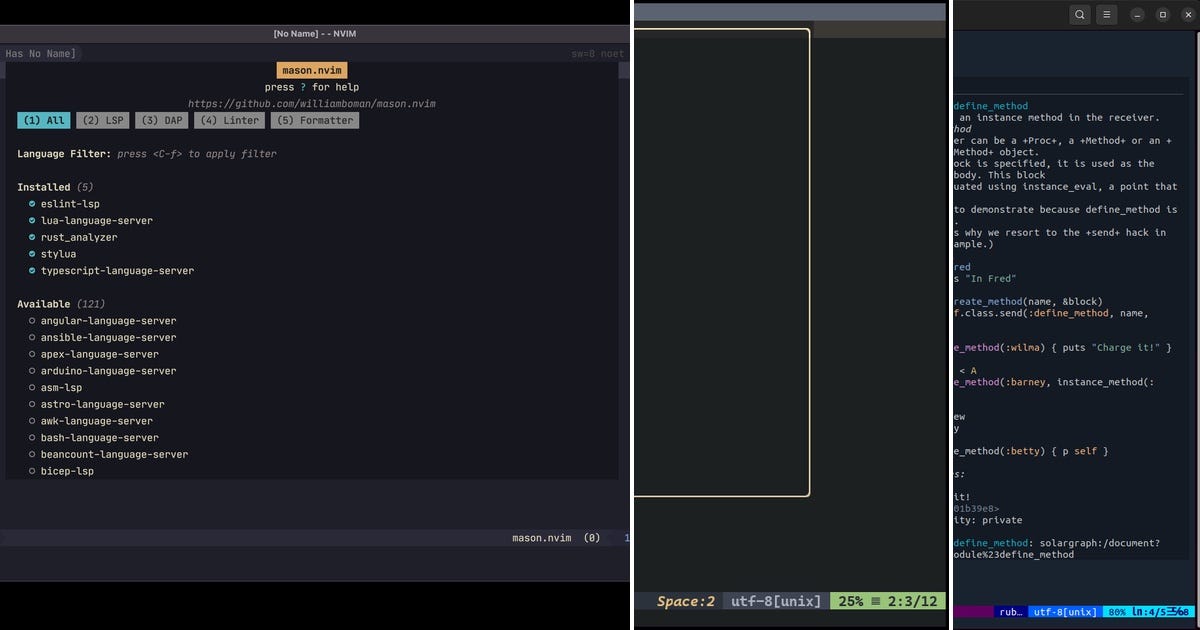
Task: Switch to the (2) LSP tab
Action: click(x=103, y=120)
